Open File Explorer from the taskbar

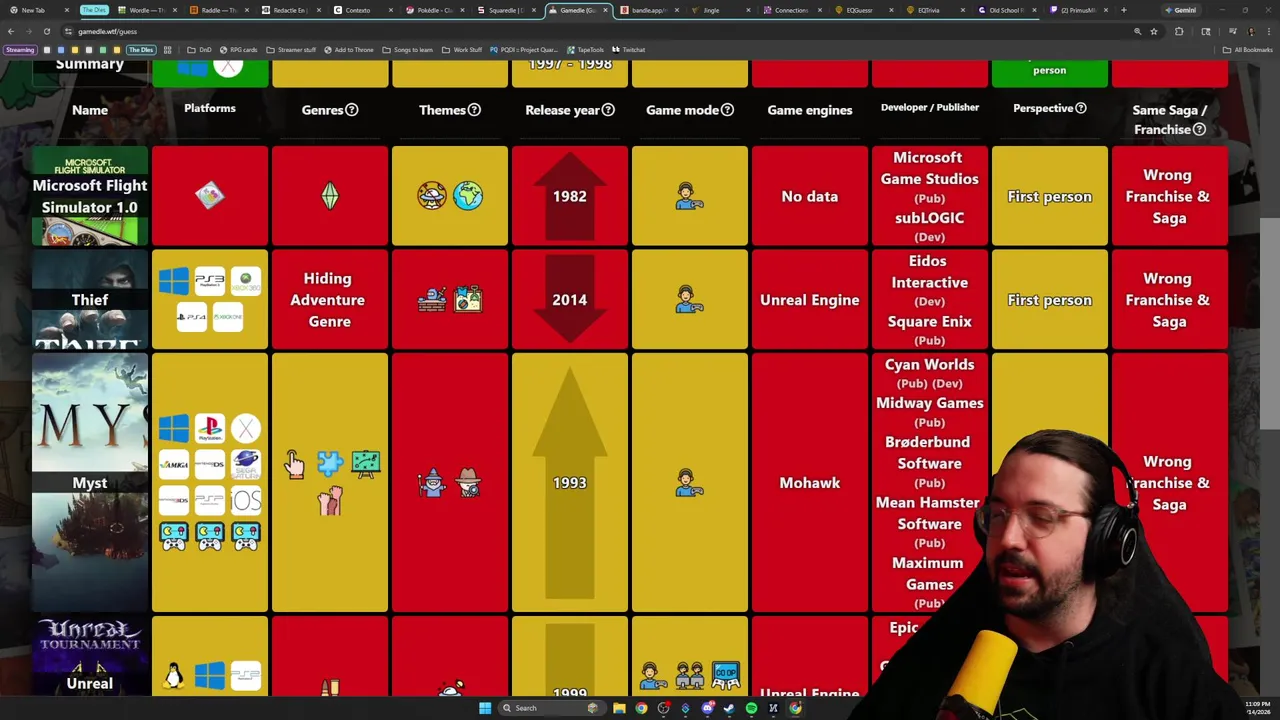[619, 708]
